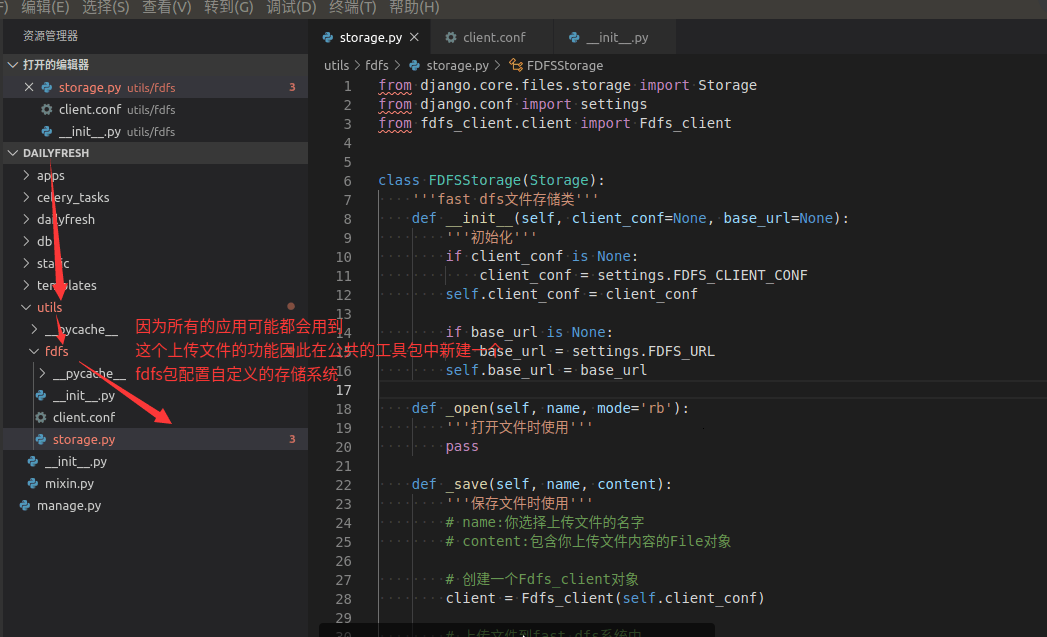Open mixin.py in the explorer
Viewport: 1047px width, 637px height.
tap(69, 483)
